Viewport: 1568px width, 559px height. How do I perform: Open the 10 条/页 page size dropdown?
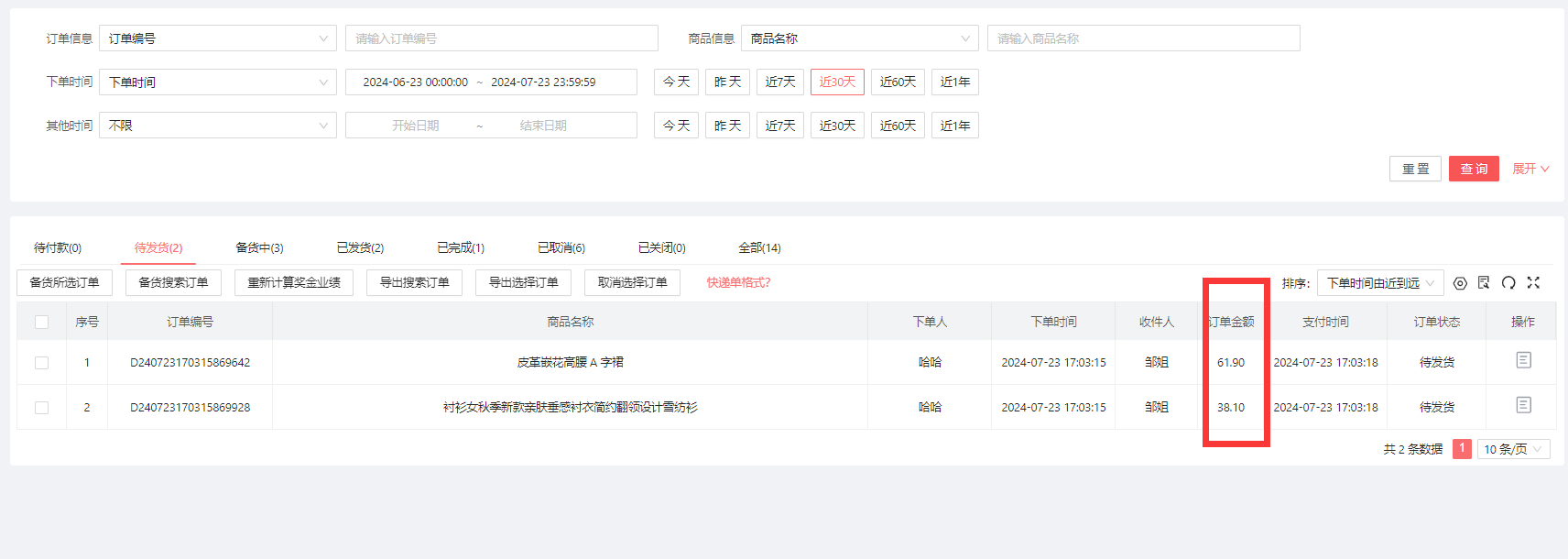point(1513,449)
